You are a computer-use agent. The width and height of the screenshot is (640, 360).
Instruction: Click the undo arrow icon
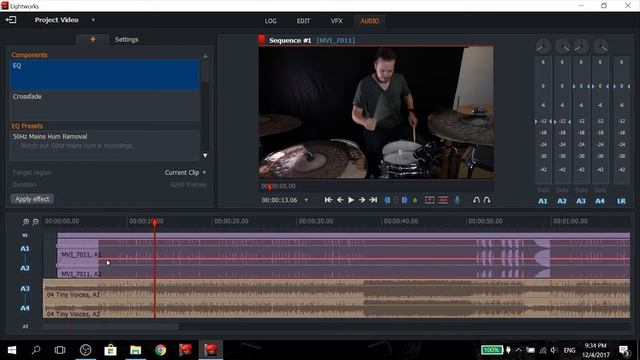[x=476, y=200]
